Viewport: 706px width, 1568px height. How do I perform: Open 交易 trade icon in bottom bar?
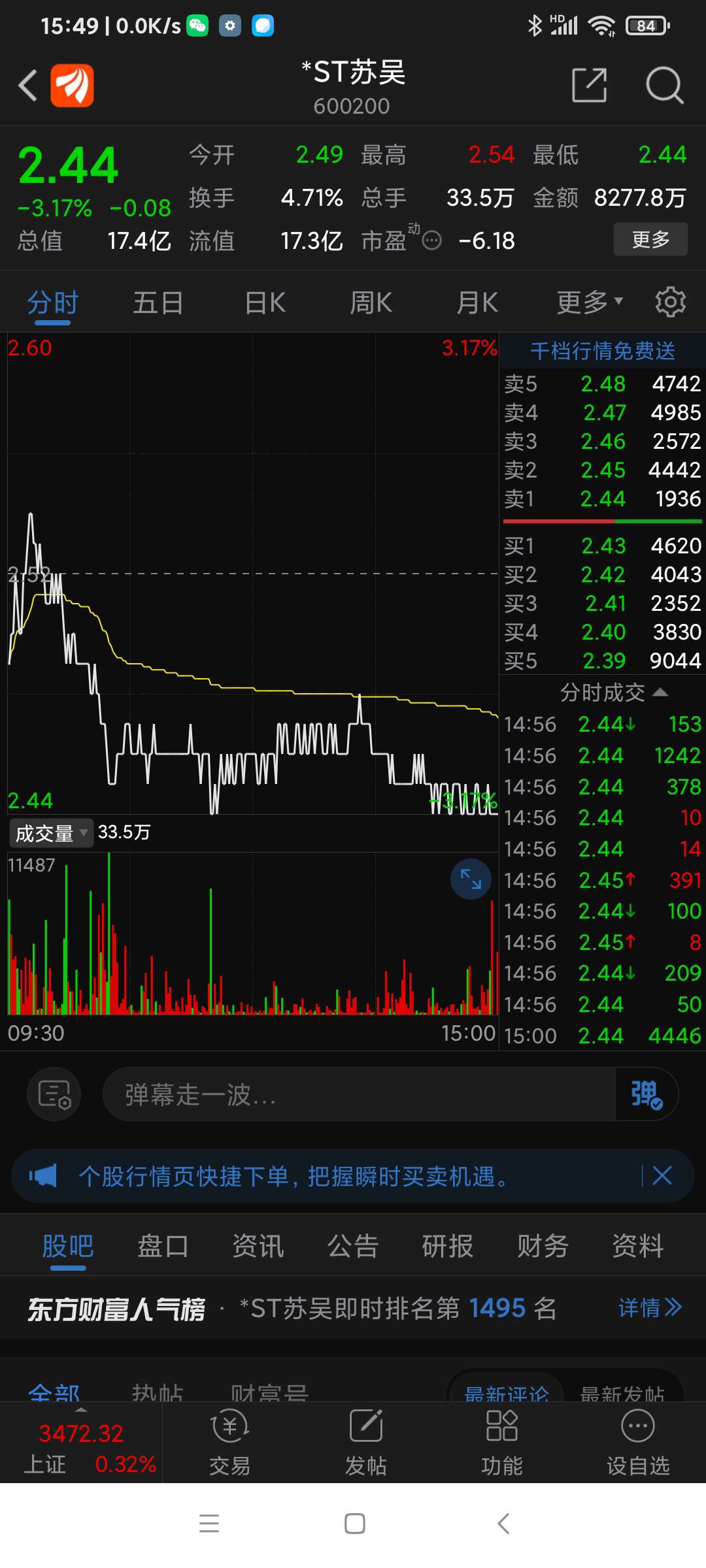(229, 1441)
